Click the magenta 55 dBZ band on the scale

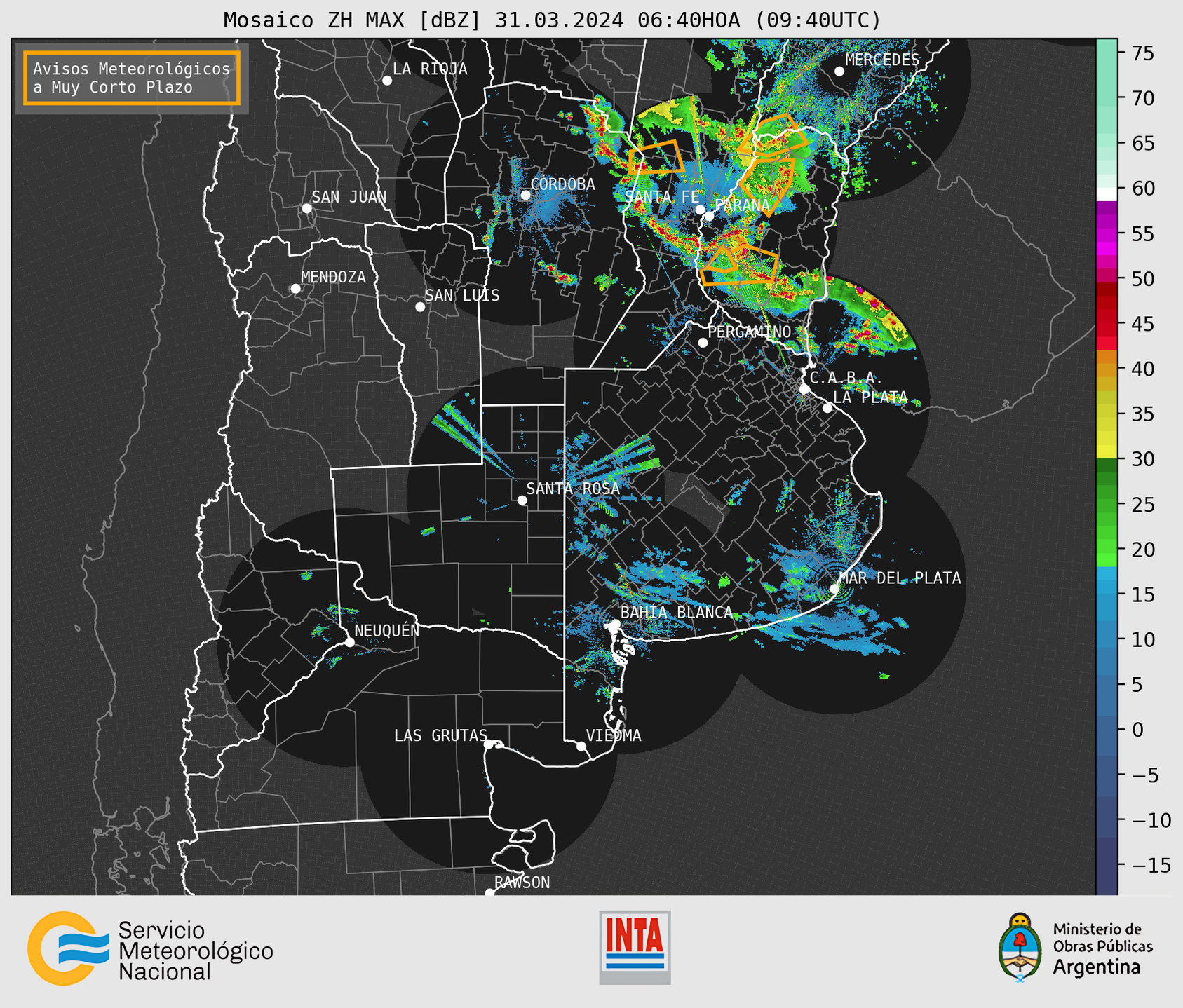[x=1107, y=233]
